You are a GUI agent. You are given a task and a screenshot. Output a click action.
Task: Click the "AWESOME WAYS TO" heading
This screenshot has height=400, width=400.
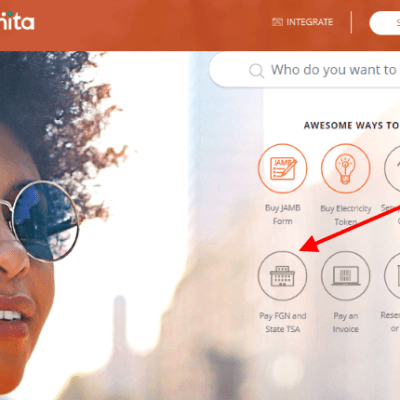point(352,125)
